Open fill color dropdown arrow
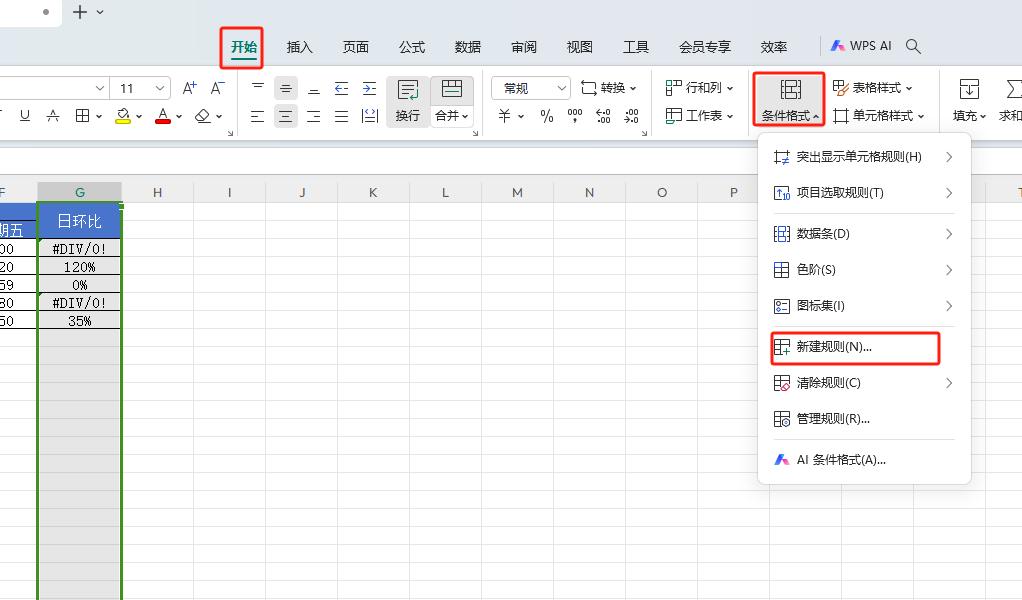 click(139, 117)
